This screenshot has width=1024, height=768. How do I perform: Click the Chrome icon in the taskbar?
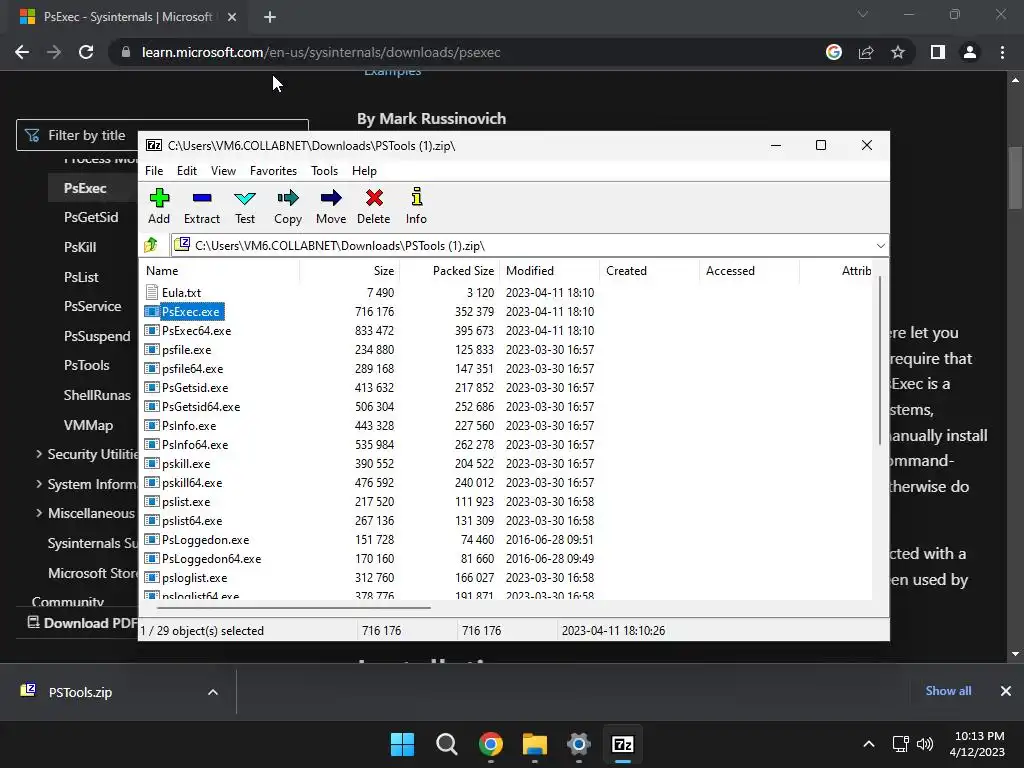(x=490, y=744)
